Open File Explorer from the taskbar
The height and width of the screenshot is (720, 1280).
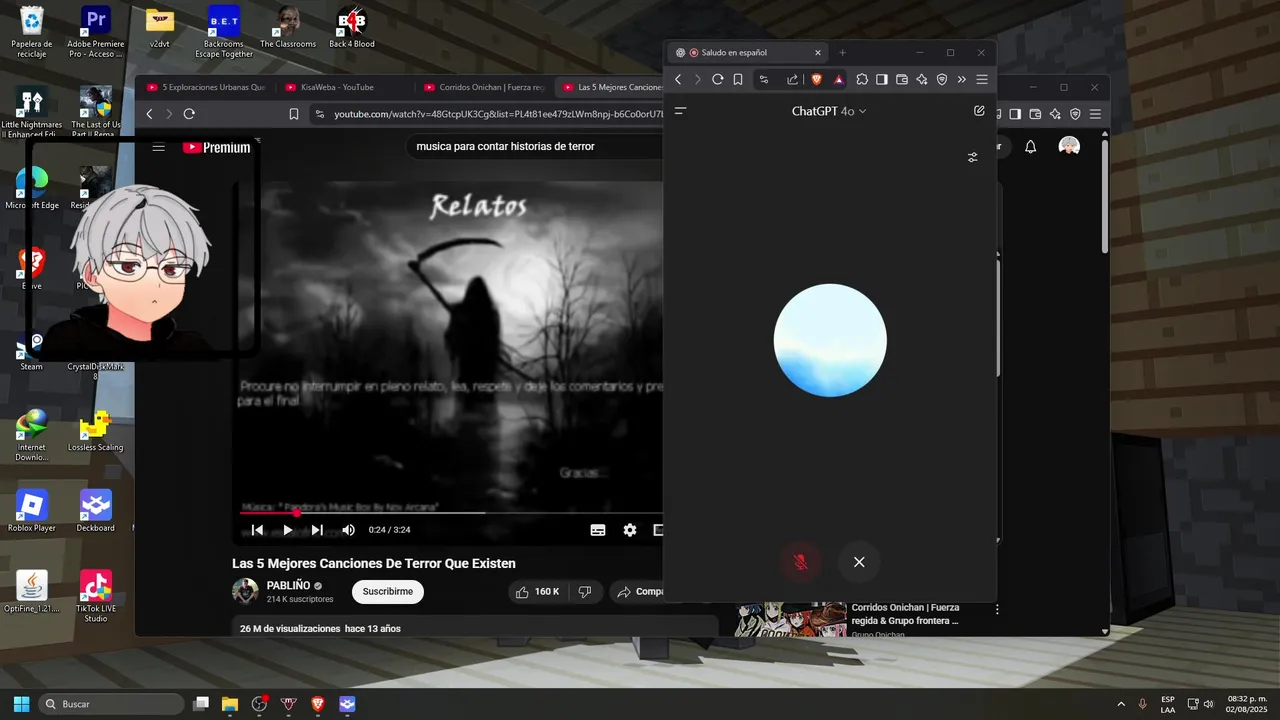click(230, 704)
